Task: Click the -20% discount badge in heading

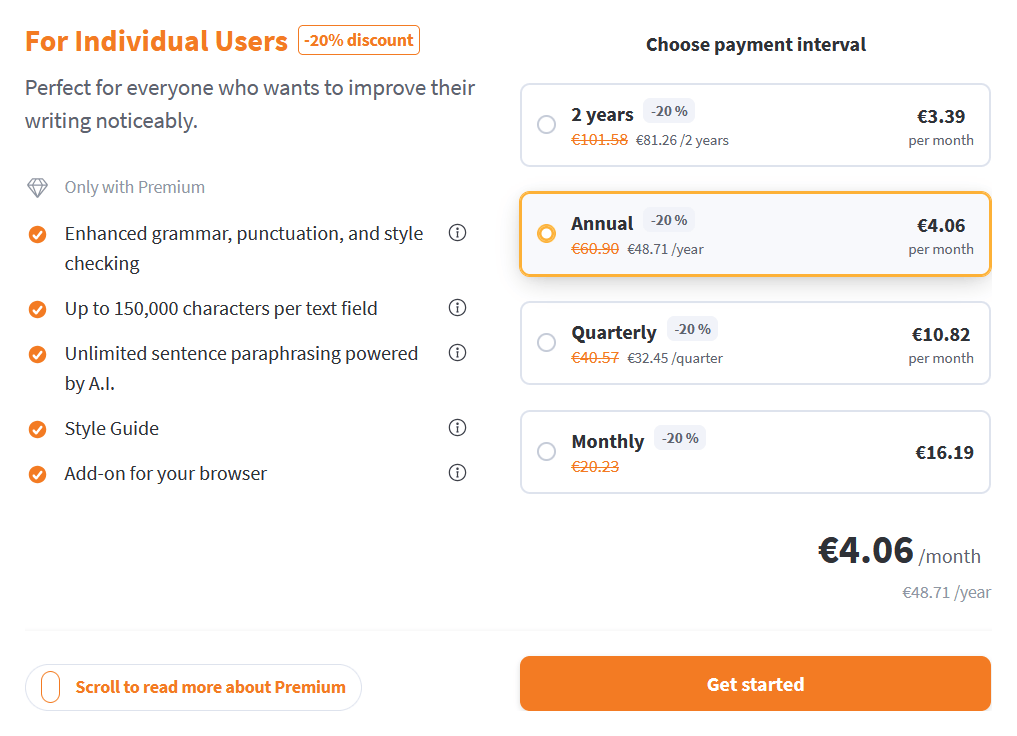Action: pyautogui.click(x=359, y=40)
